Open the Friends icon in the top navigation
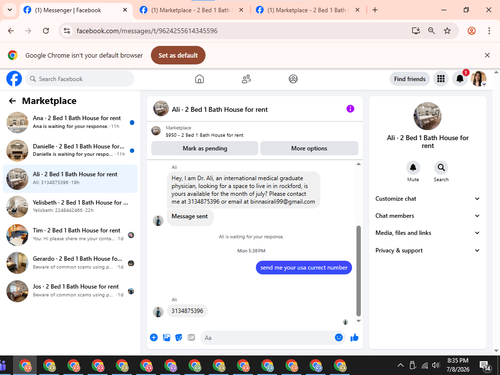 point(246,79)
